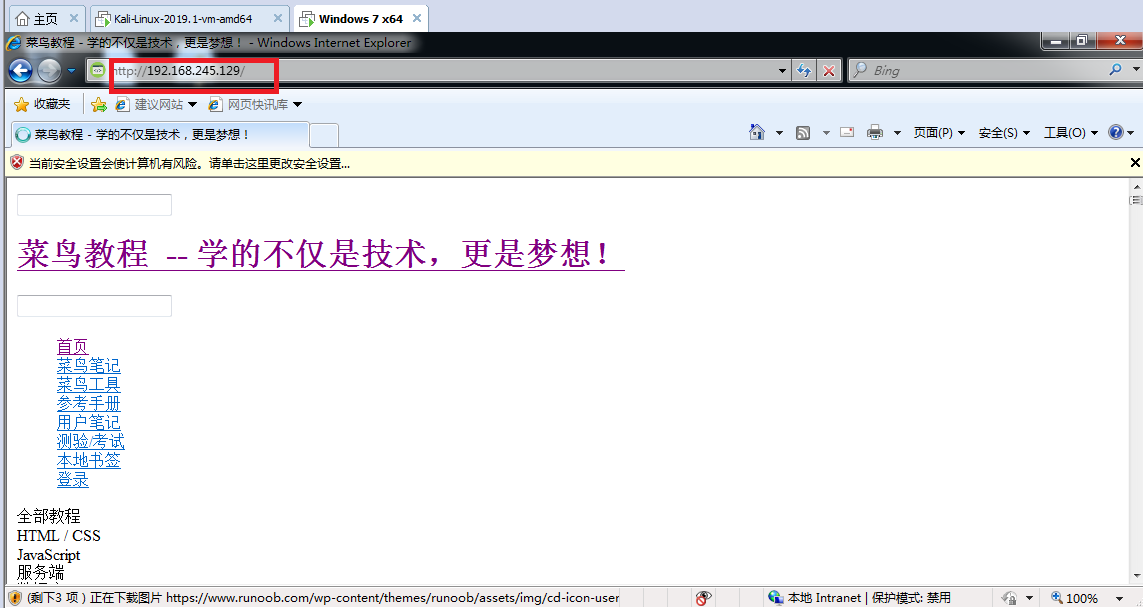Close the Kali-Linux VMware tab
Image resolution: width=1143 pixels, height=608 pixels.
pyautogui.click(x=278, y=18)
